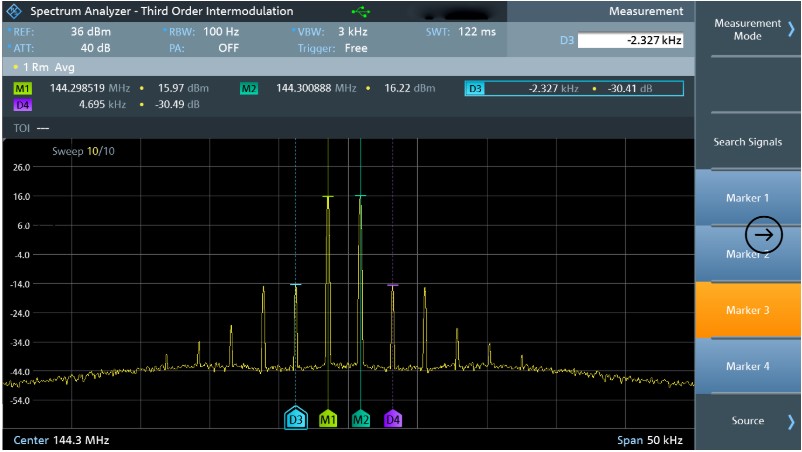The image size is (802, 452).
Task: Click M1 frequency 144.298519 MHz
Action: 90,88
